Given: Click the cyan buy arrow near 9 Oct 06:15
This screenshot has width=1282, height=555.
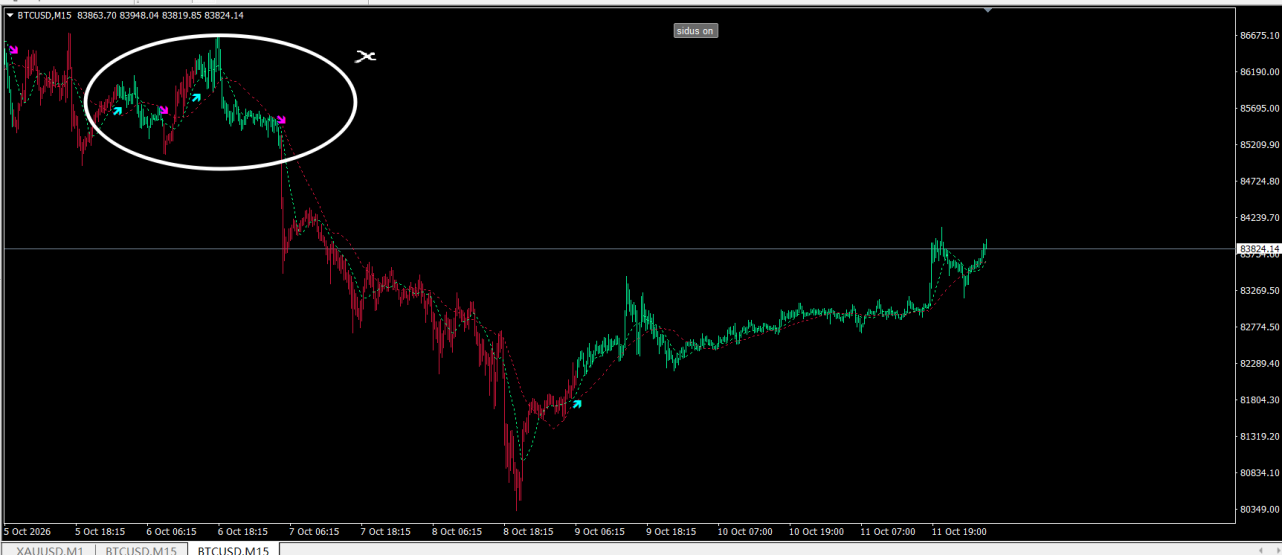Looking at the screenshot, I should pos(576,404).
